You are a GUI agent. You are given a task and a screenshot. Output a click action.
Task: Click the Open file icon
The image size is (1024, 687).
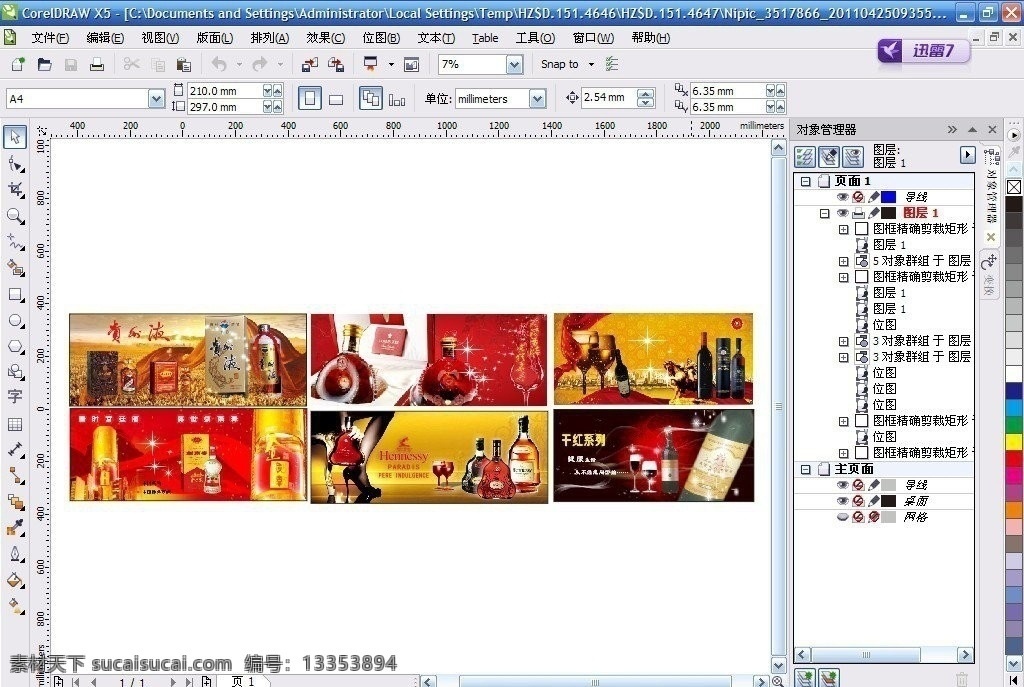44,64
